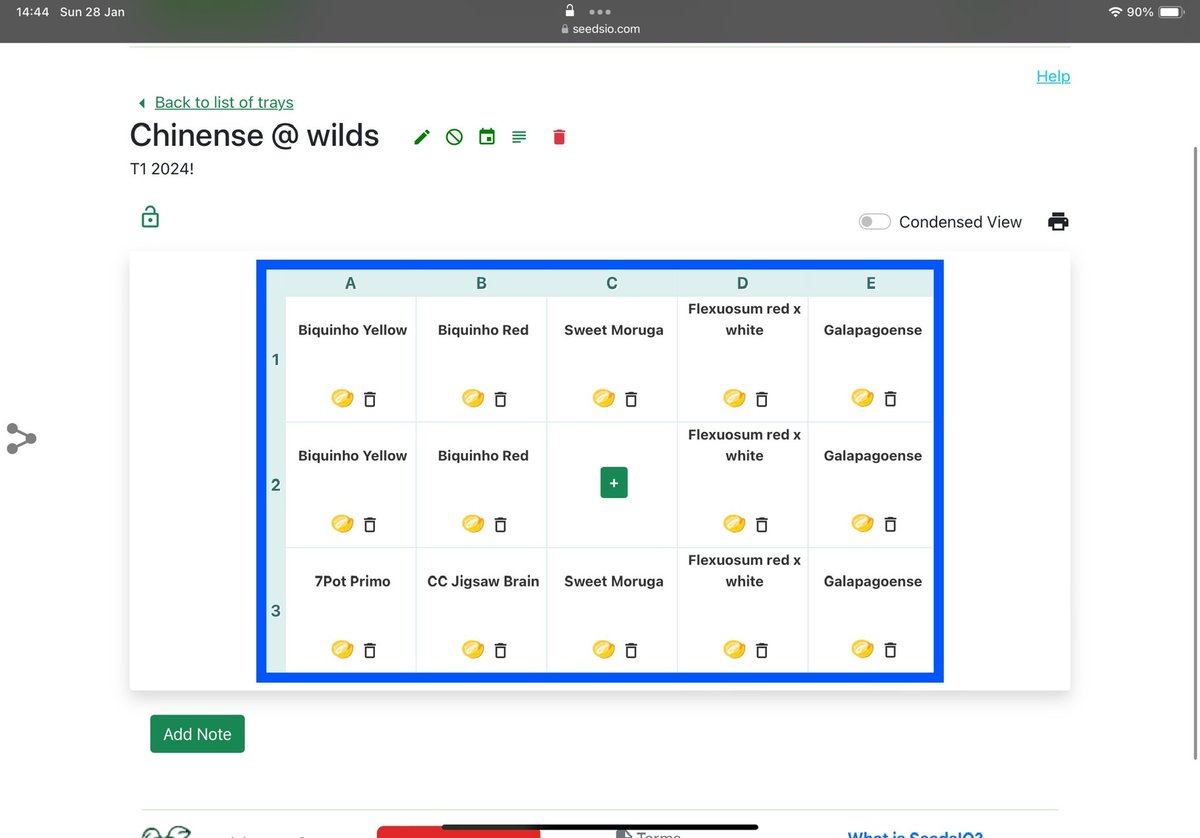Delete Biquinho Red in cell B1
This screenshot has width=1200, height=838.
pos(501,399)
